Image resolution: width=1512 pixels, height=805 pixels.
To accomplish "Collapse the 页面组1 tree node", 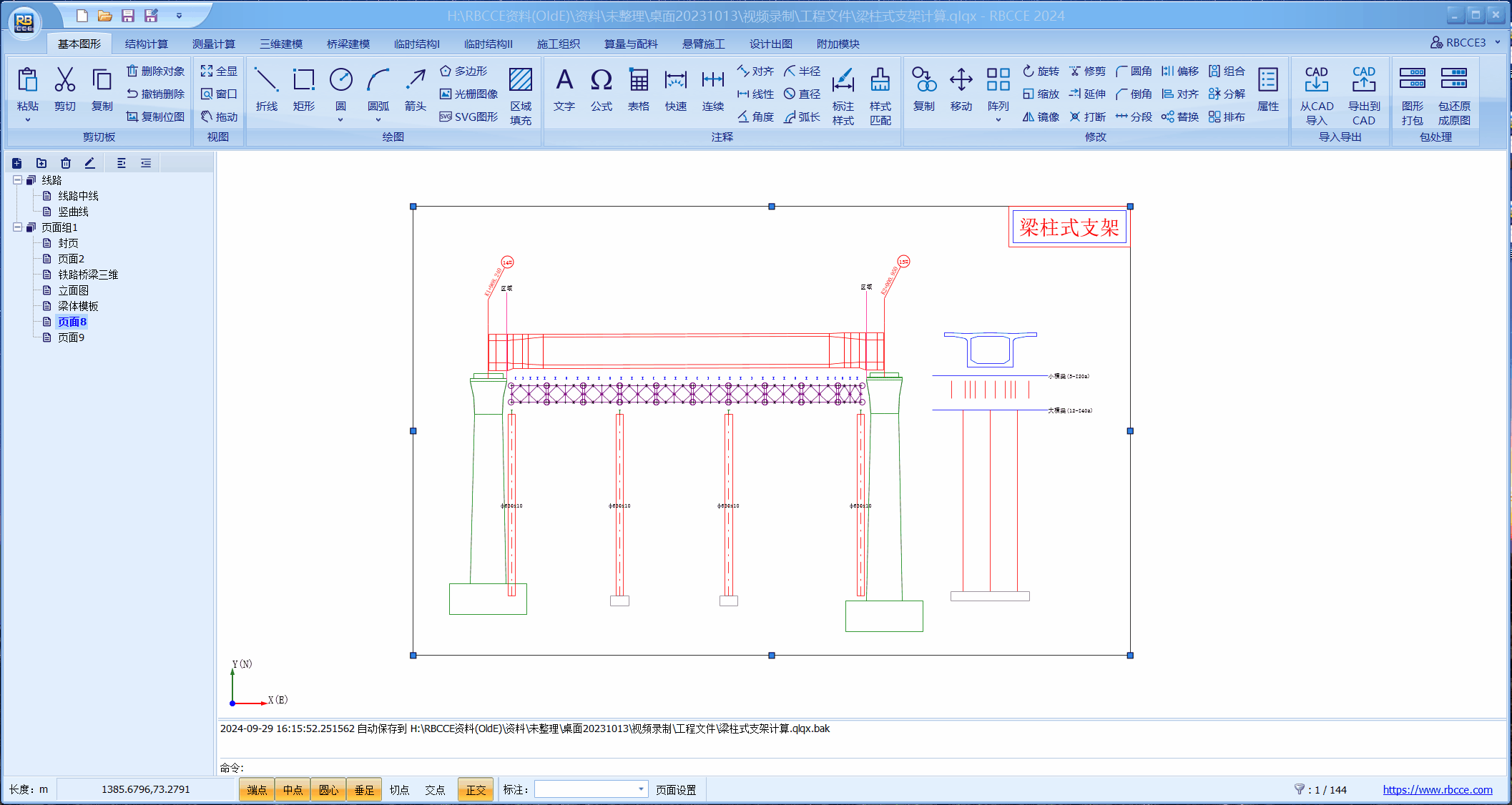I will 18,227.
